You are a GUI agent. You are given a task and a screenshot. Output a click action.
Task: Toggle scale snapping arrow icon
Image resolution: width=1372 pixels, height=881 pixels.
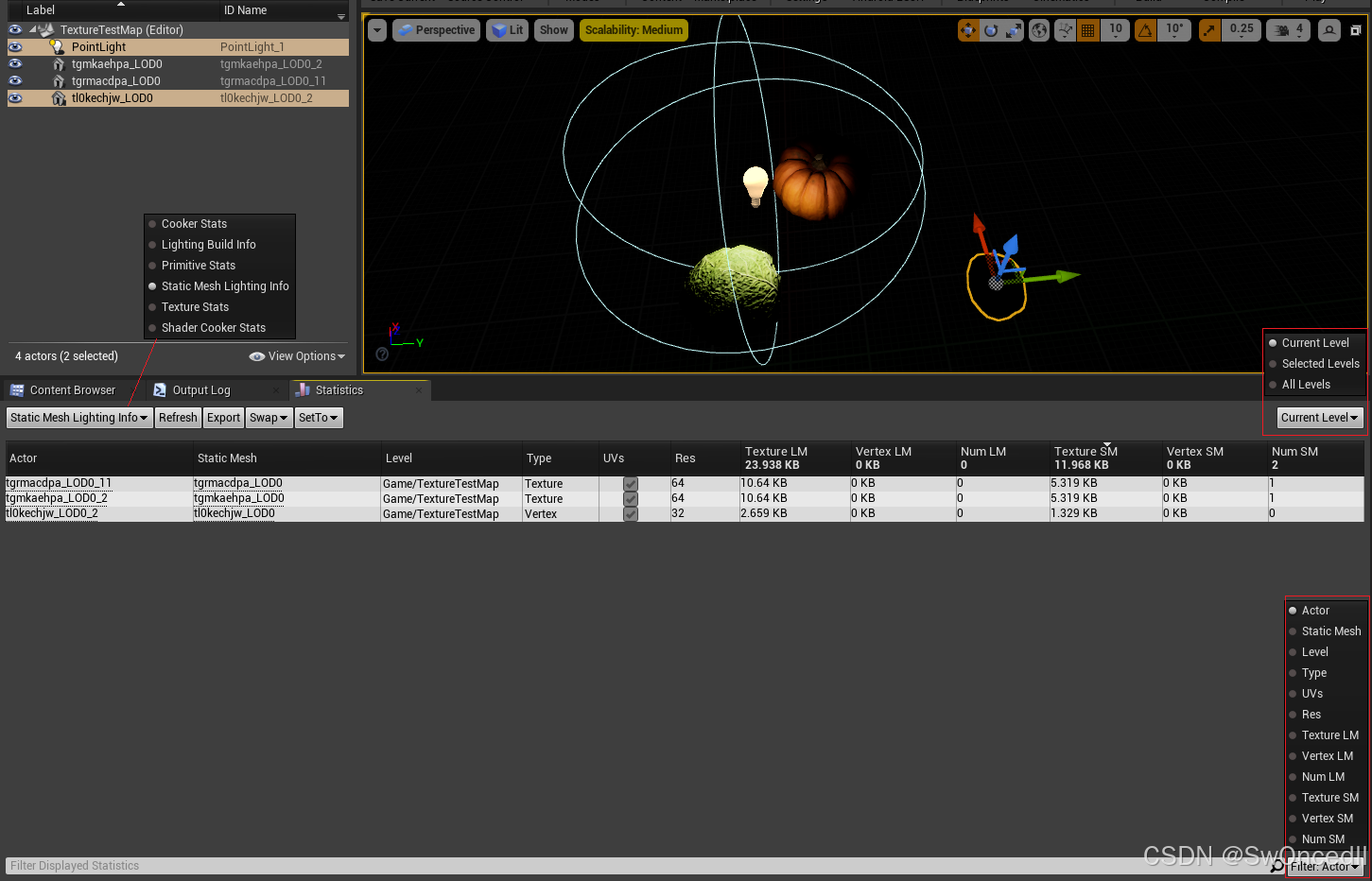point(1209,30)
